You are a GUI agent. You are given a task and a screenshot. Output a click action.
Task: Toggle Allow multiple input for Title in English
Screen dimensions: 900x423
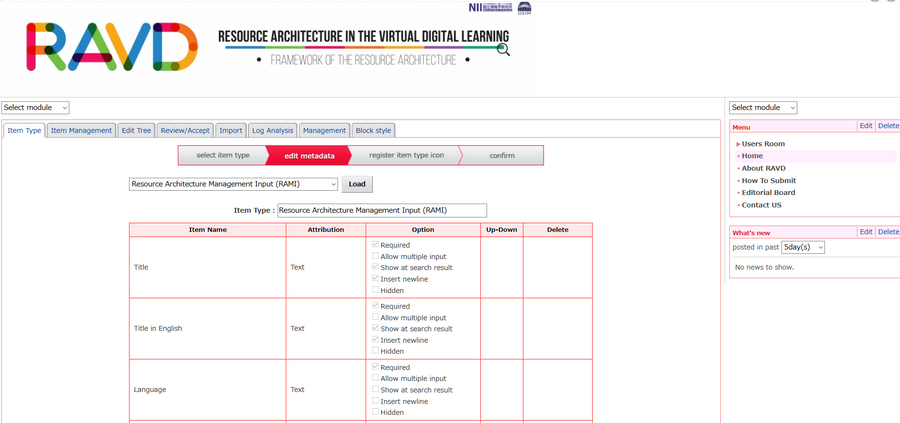pyautogui.click(x=375, y=317)
